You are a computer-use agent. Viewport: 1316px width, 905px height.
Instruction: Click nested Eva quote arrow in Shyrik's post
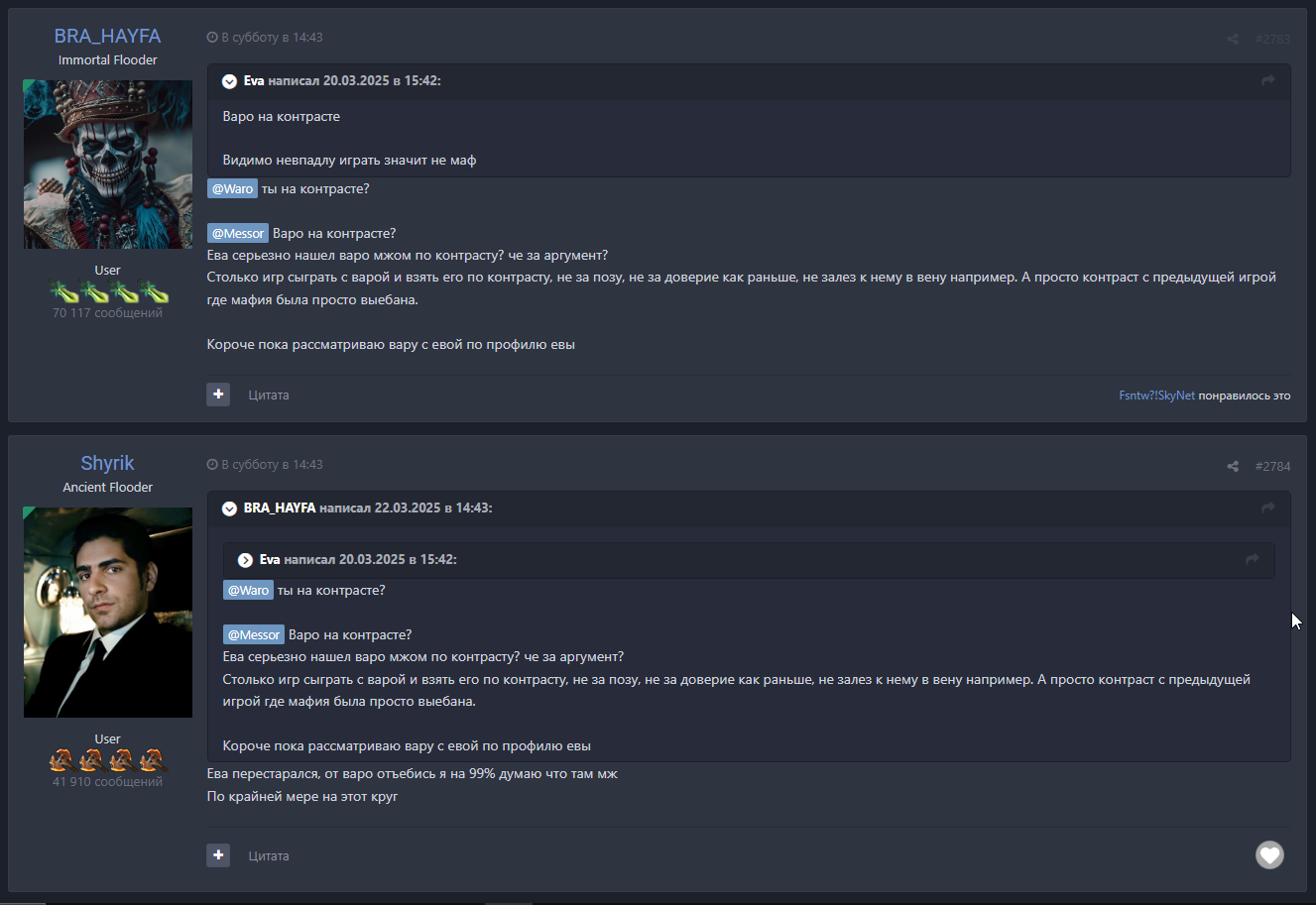click(x=1252, y=559)
